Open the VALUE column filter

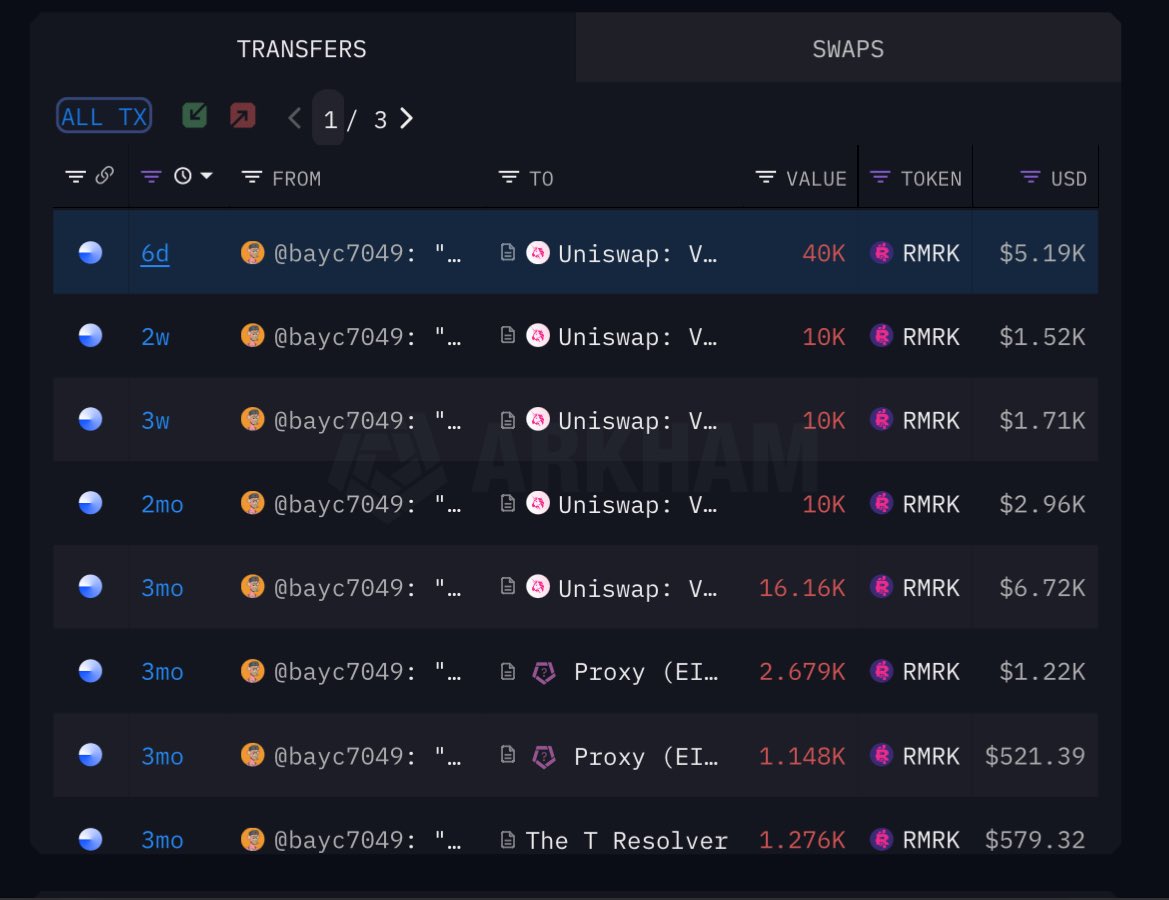coord(766,177)
